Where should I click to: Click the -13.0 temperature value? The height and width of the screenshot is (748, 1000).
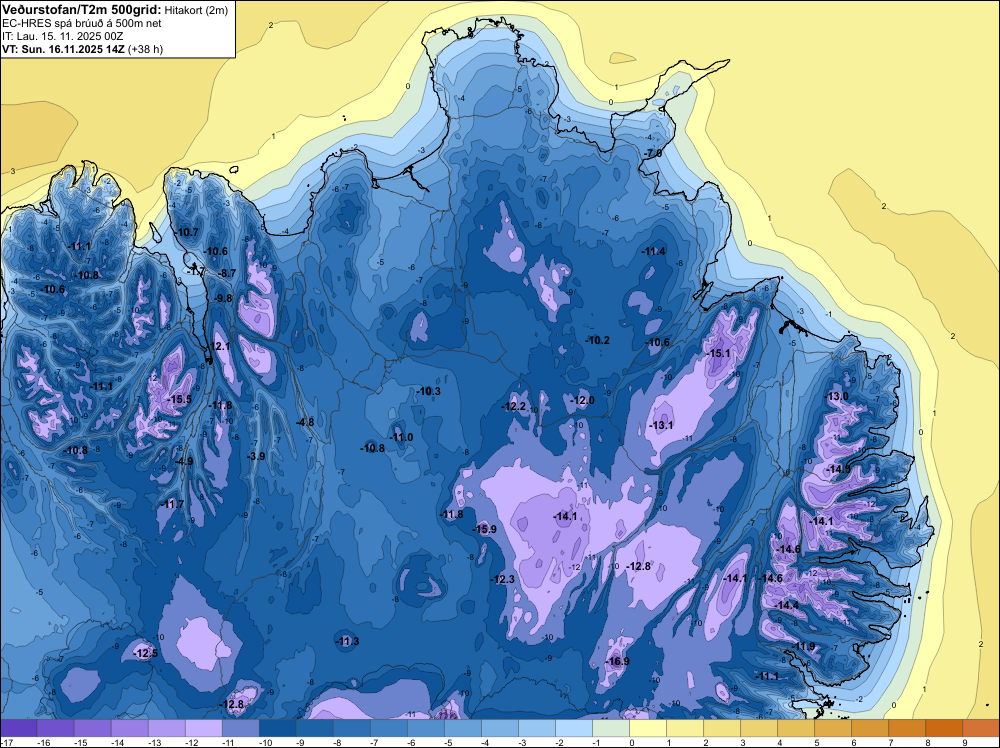coord(837,396)
